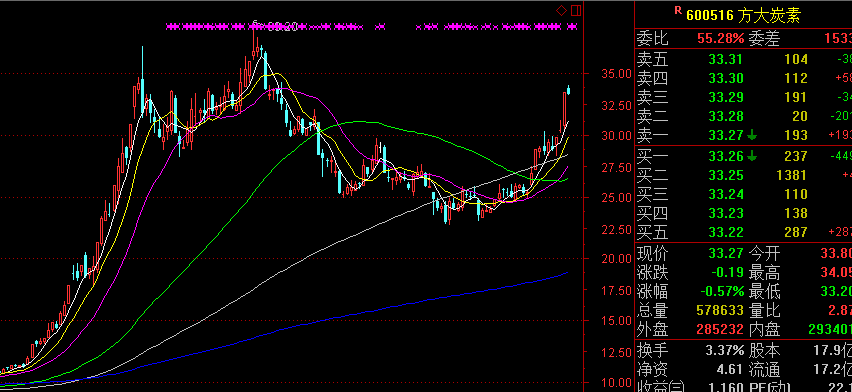The height and width of the screenshot is (392, 852).
Task: Click the 现价 value 33.27
Action: click(726, 253)
